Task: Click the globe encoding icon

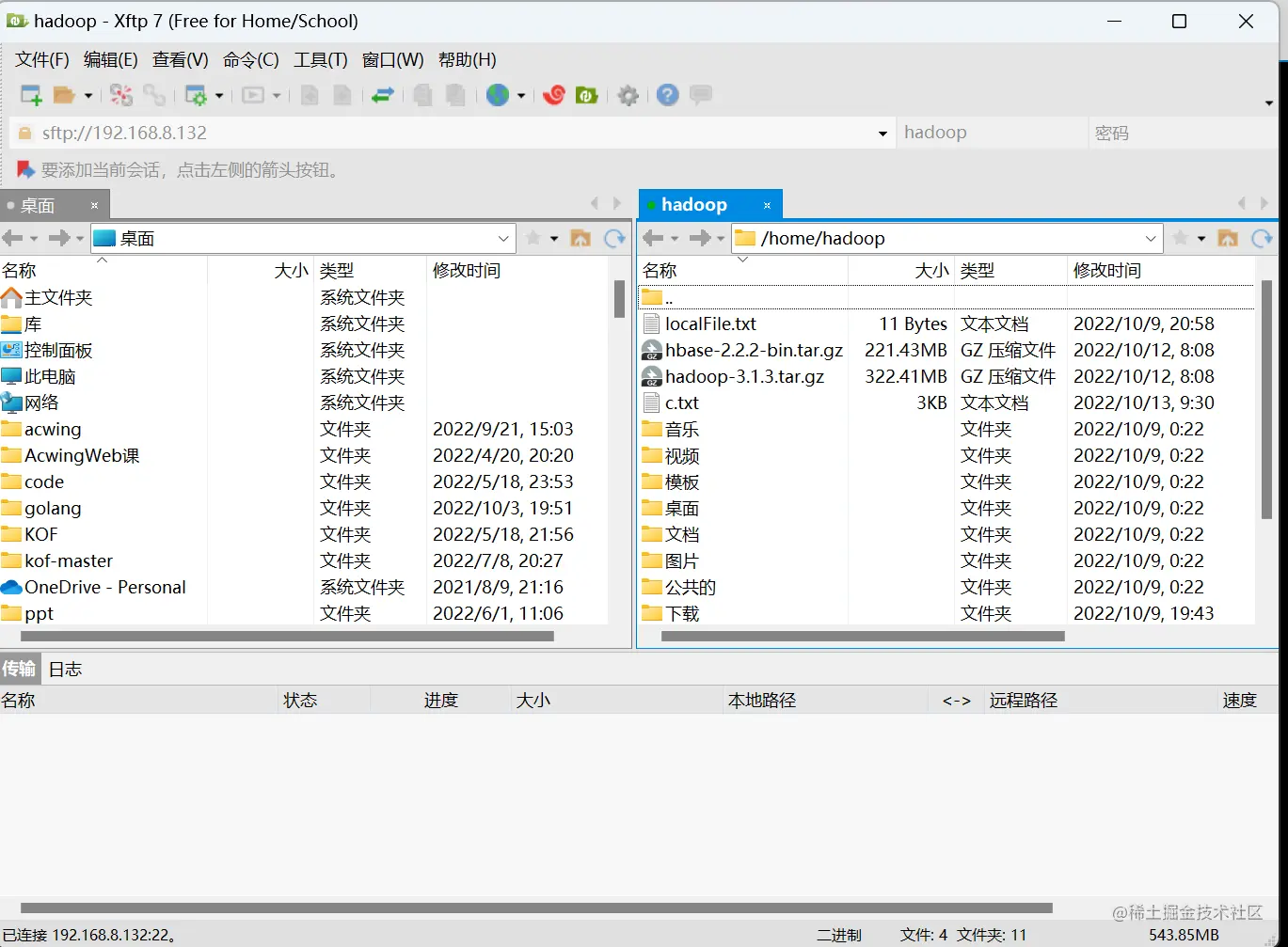Action: click(498, 95)
